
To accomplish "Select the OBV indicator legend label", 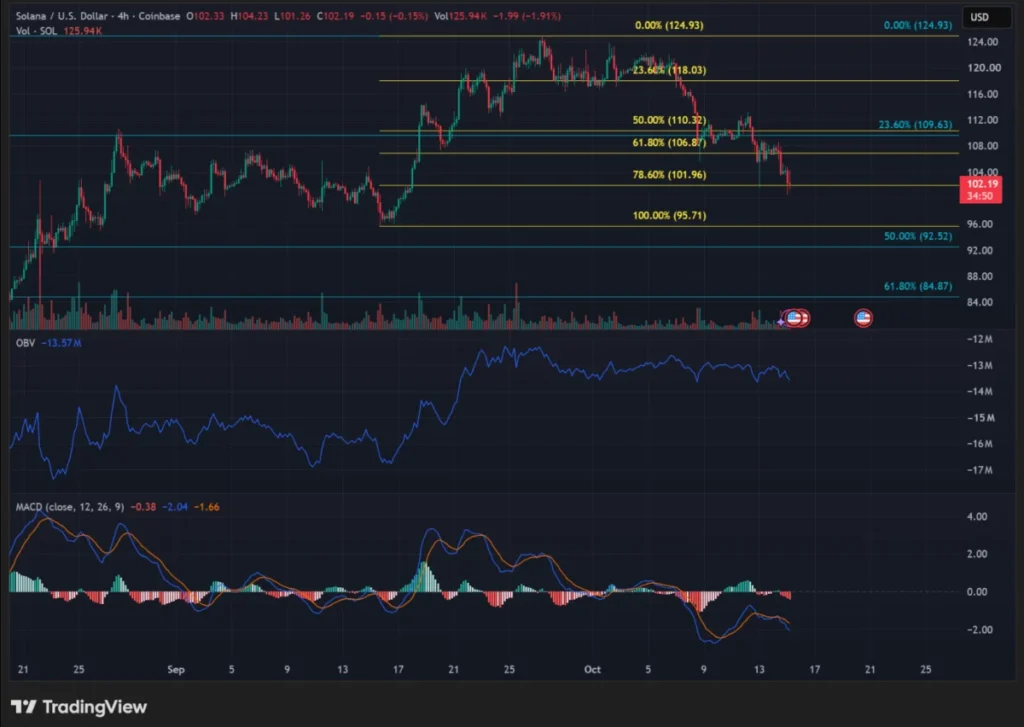I will 25,343.
